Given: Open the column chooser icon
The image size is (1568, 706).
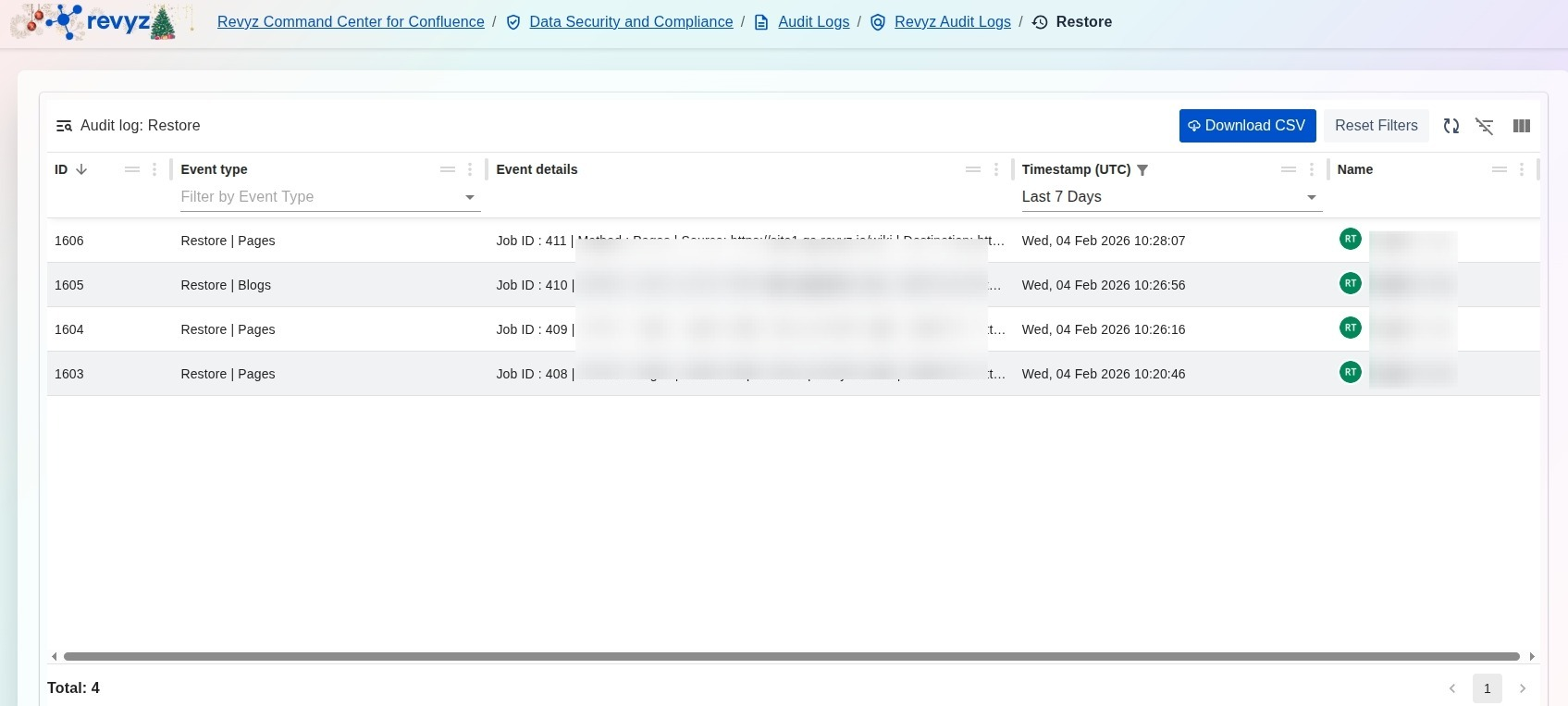Looking at the screenshot, I should (x=1521, y=126).
